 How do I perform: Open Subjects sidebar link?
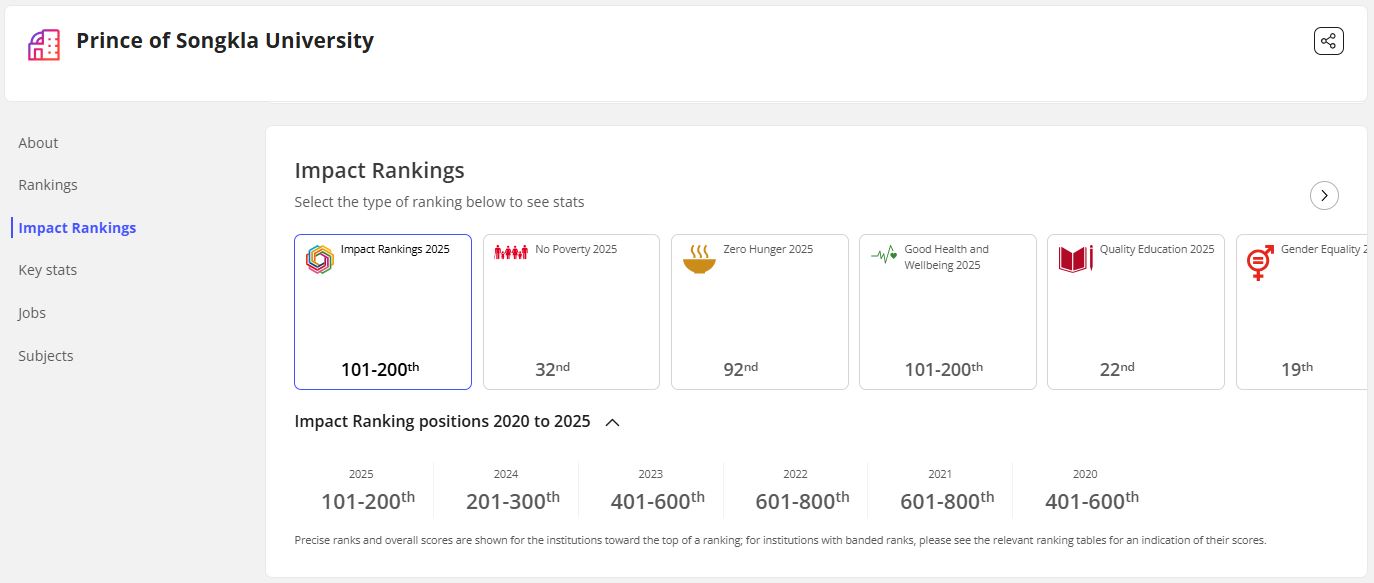(46, 356)
